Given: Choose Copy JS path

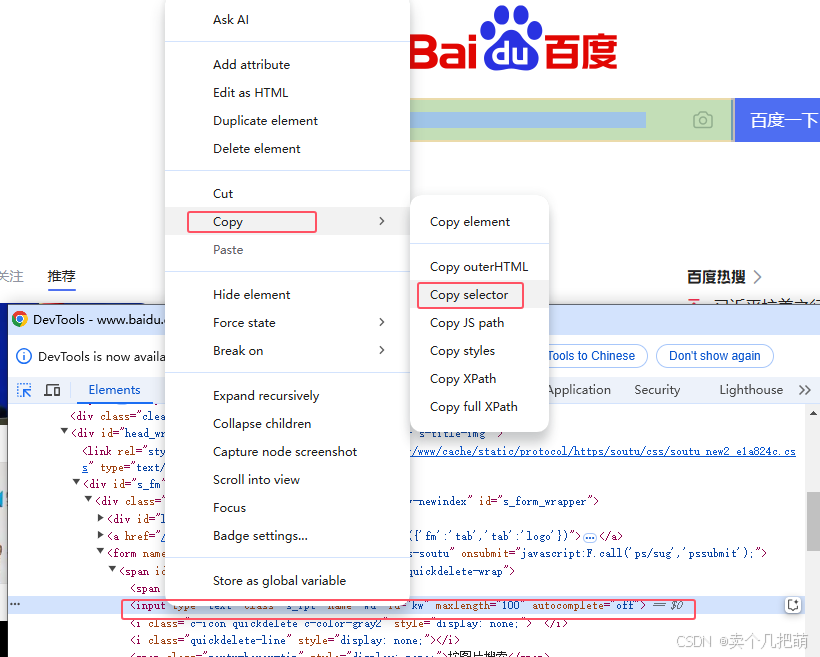Looking at the screenshot, I should 467,323.
